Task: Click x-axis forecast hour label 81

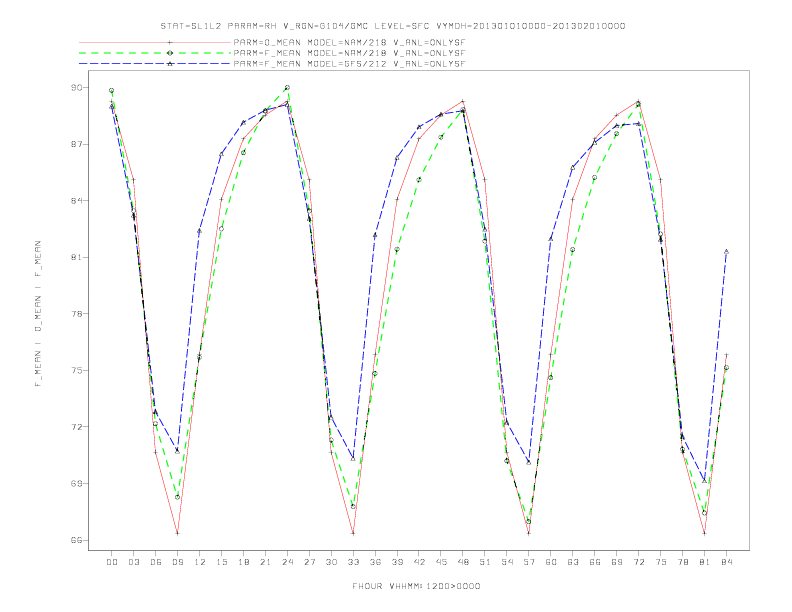Action: click(705, 562)
